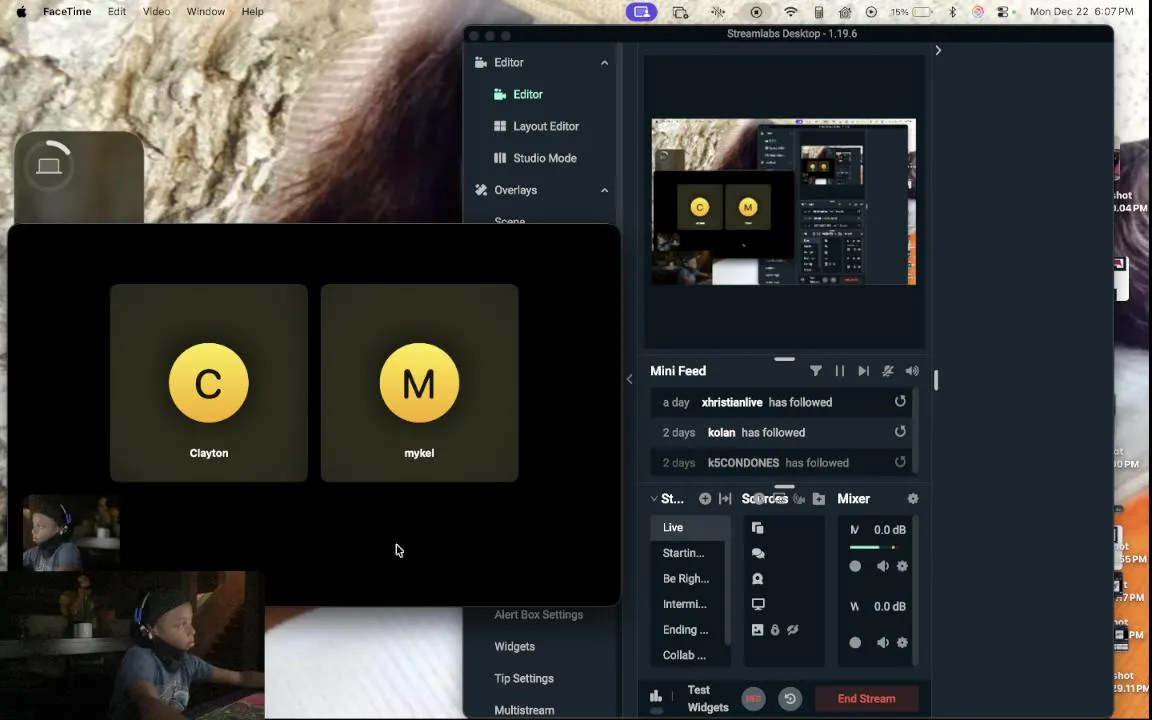
Task: Click the stream preview thumbnail
Action: (x=784, y=202)
